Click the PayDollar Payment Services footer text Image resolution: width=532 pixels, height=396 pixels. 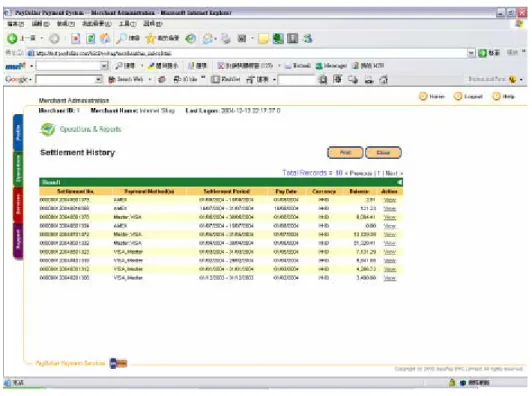tap(70, 363)
